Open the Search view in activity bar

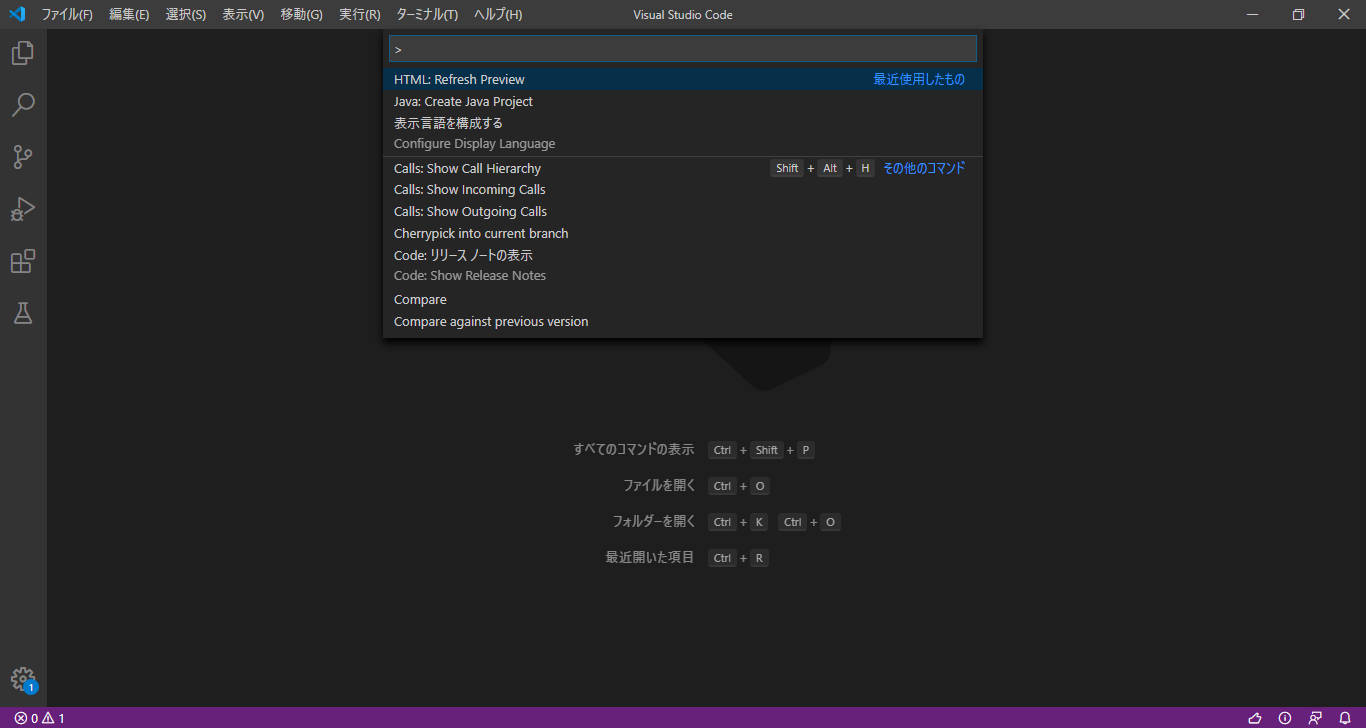[x=23, y=105]
